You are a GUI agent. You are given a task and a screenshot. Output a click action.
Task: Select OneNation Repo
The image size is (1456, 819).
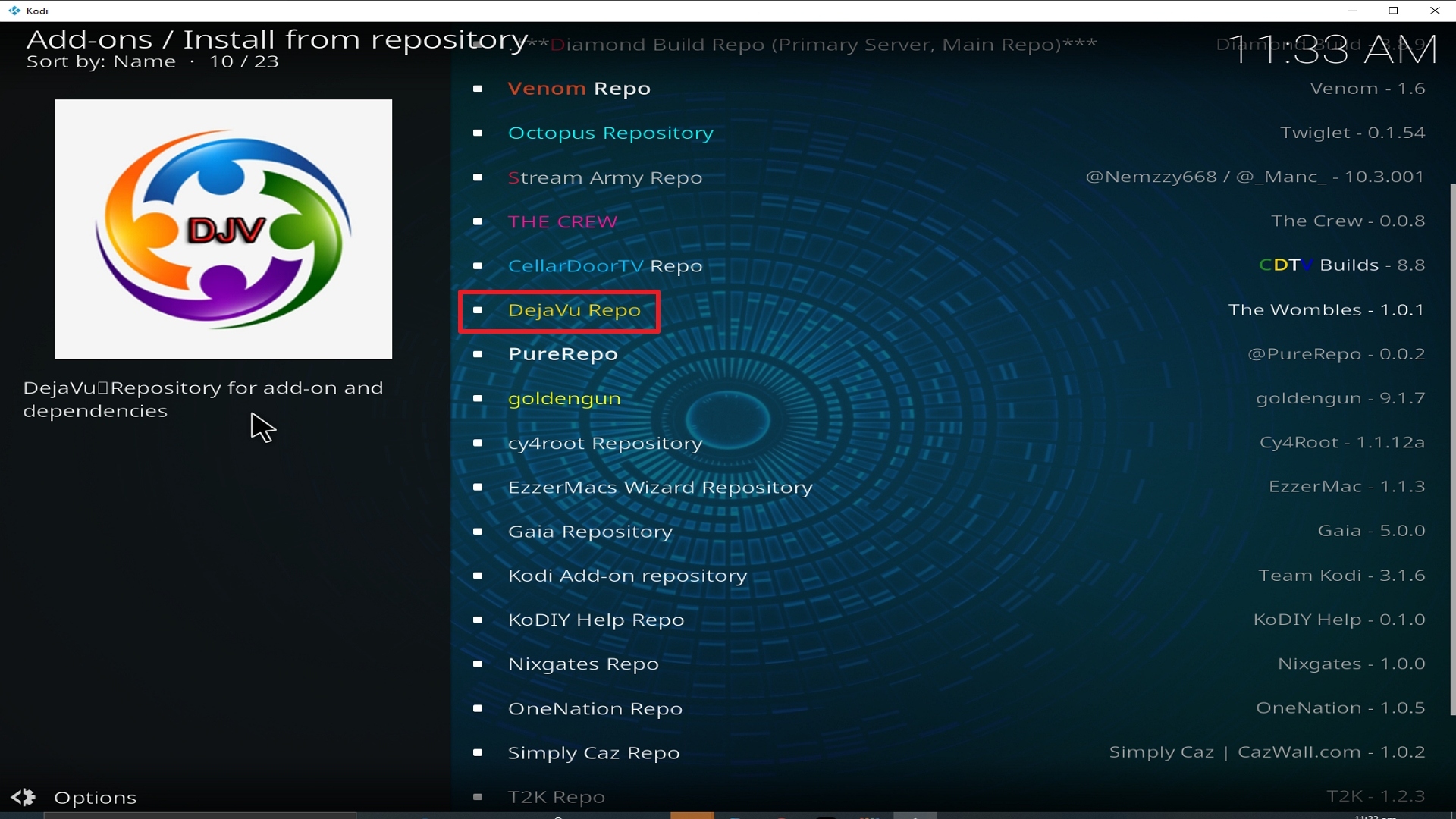pos(595,709)
